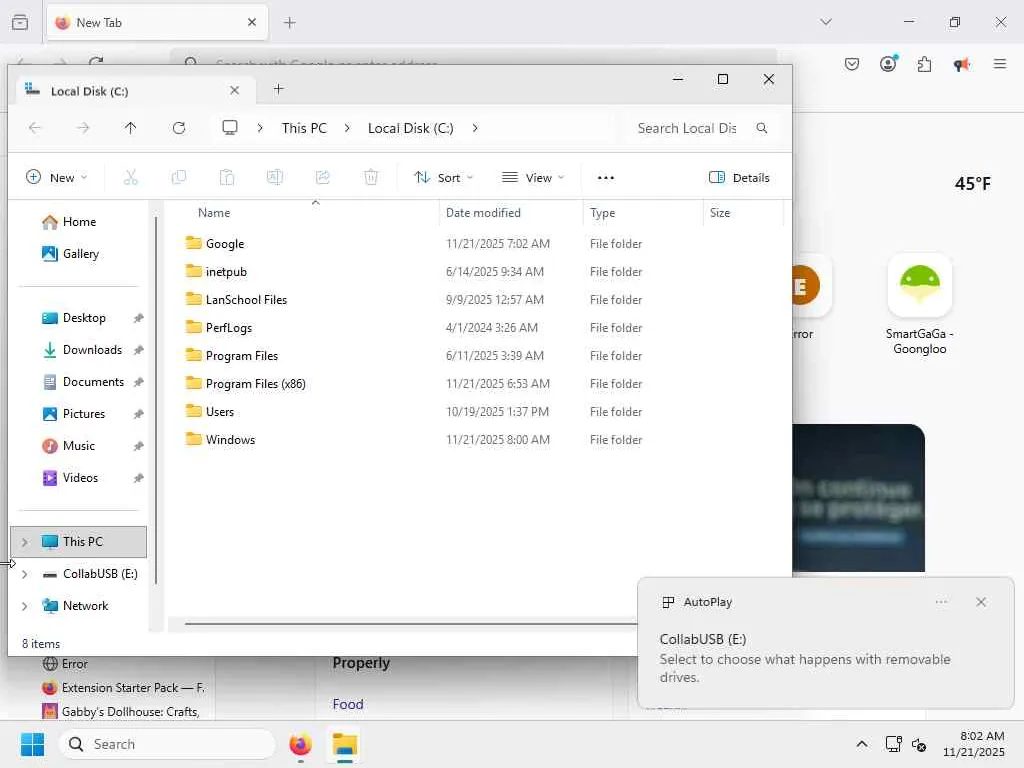This screenshot has height=768, width=1024.
Task: Click chevron after This PC in address bar
Action: tap(347, 128)
